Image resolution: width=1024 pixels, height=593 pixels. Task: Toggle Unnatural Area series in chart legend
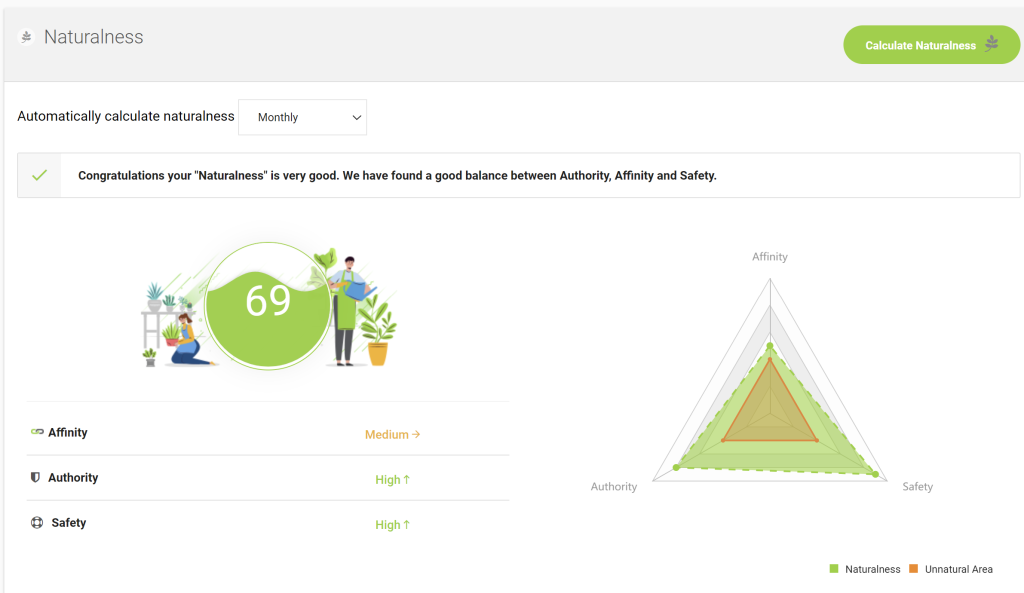coord(958,569)
